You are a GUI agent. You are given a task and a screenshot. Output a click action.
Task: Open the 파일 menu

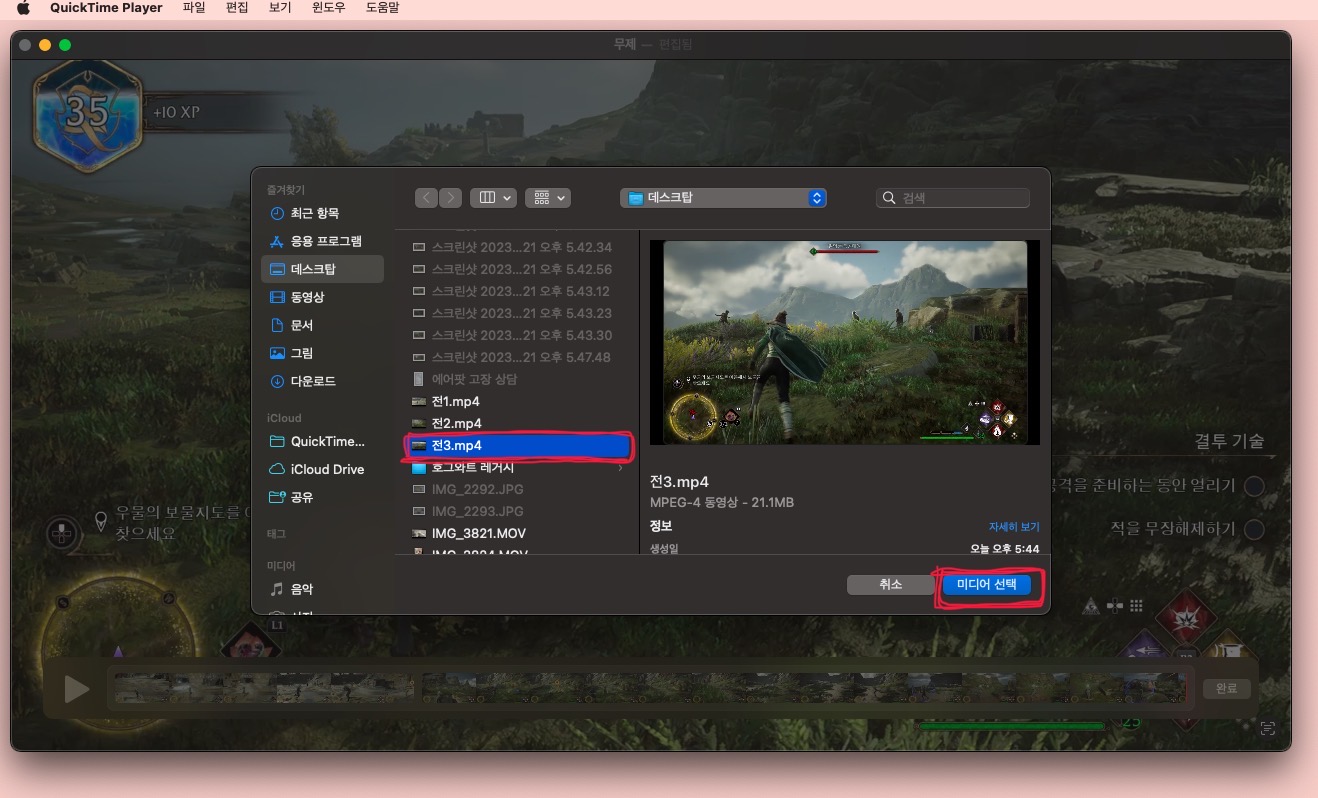194,8
